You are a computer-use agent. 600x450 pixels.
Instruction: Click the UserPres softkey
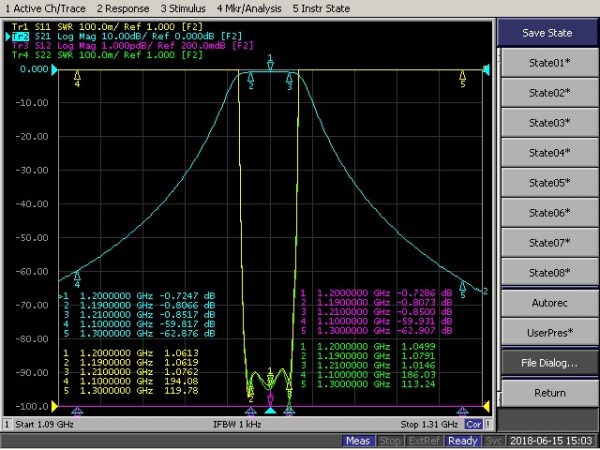pos(549,333)
